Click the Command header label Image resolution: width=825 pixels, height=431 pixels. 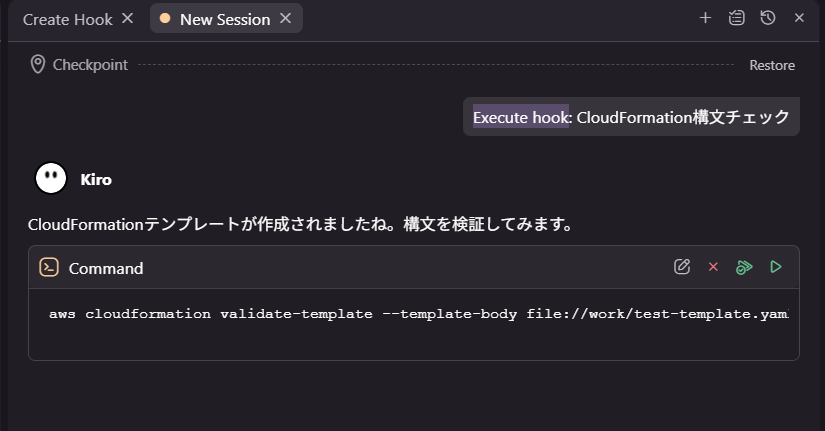click(x=106, y=268)
